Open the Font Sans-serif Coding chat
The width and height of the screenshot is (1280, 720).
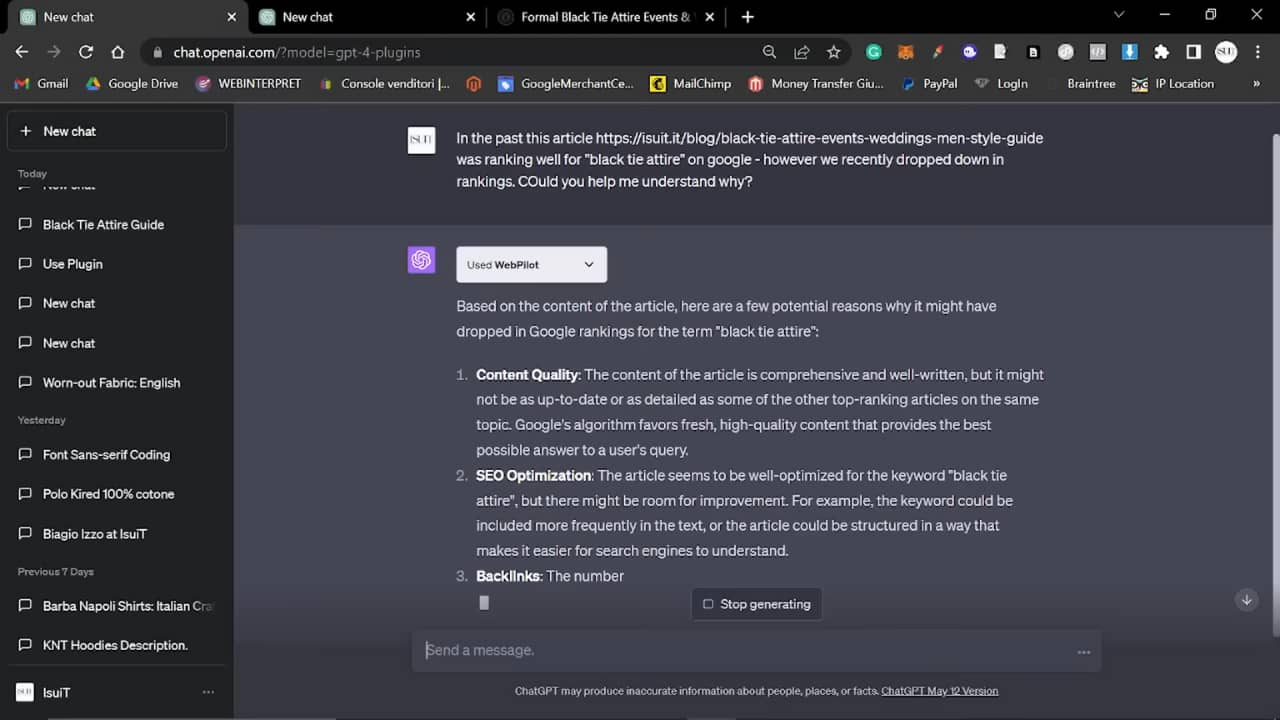[x=117, y=454]
